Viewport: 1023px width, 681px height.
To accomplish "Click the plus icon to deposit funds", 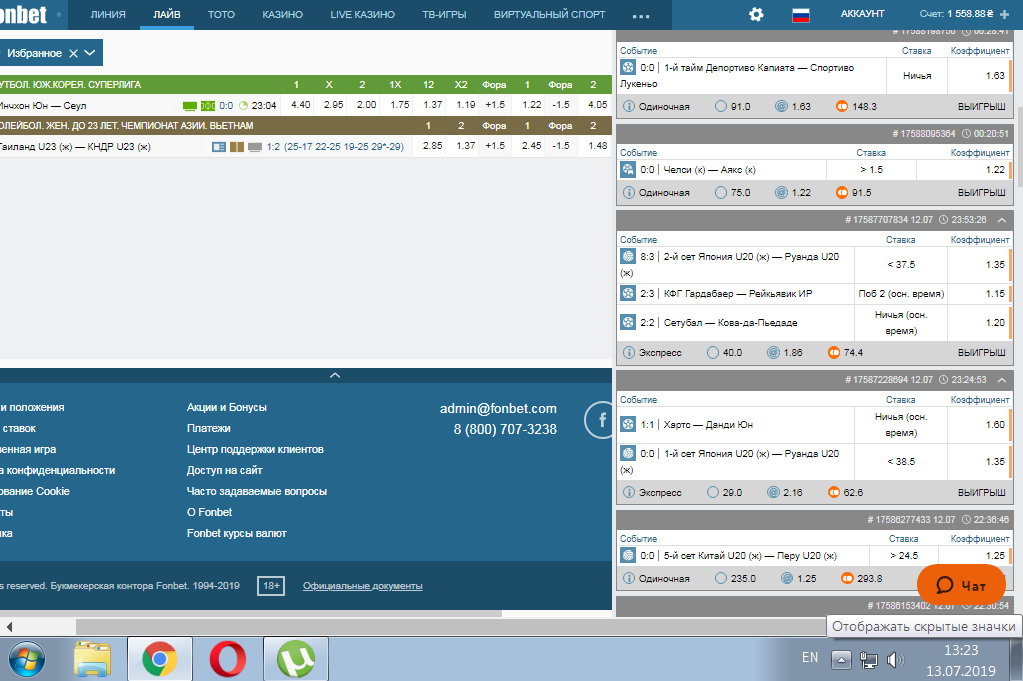I will [1004, 14].
